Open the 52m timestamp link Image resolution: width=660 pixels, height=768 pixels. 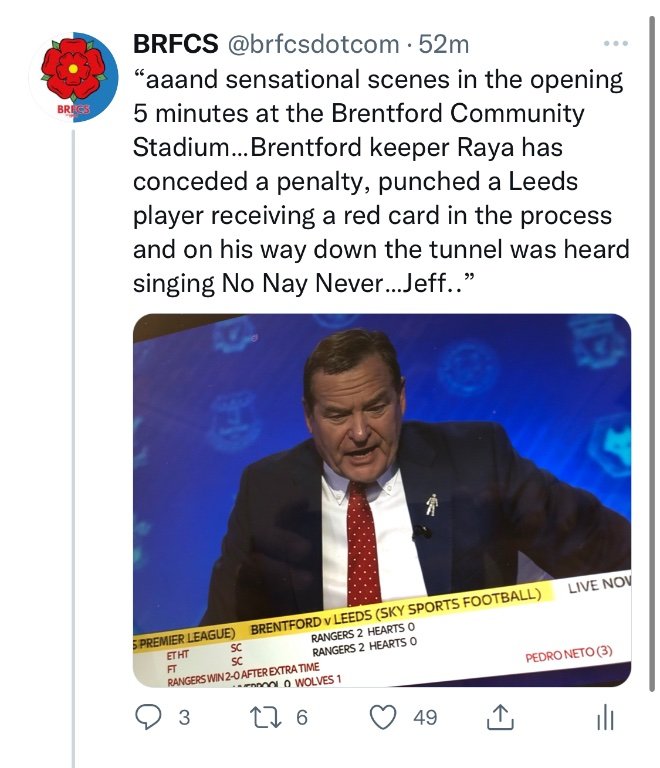(444, 45)
